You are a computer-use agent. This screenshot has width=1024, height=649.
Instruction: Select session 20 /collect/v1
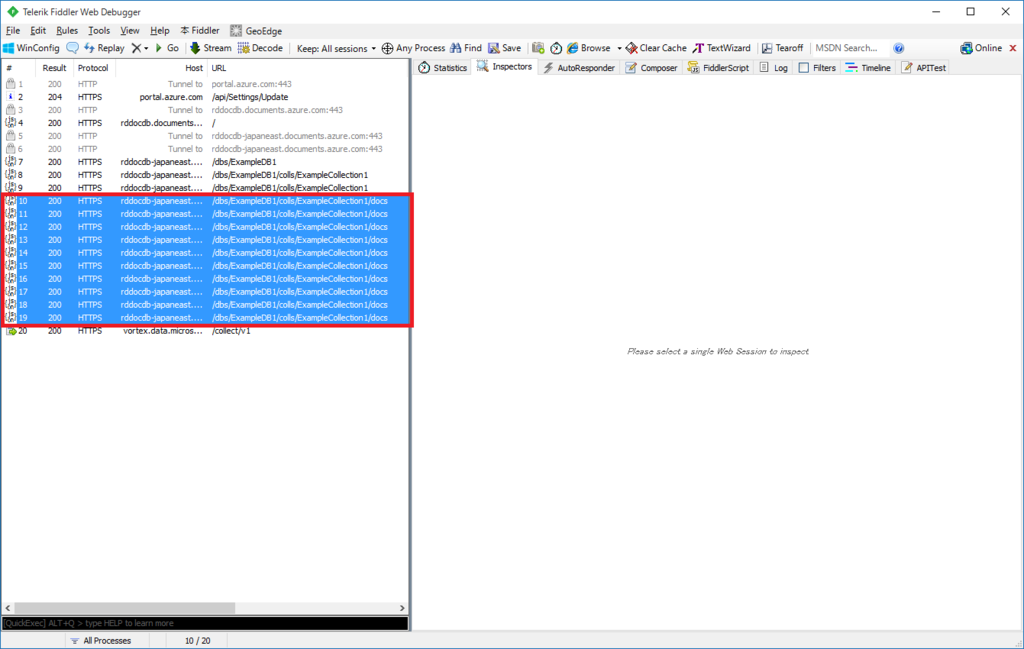click(x=205, y=331)
